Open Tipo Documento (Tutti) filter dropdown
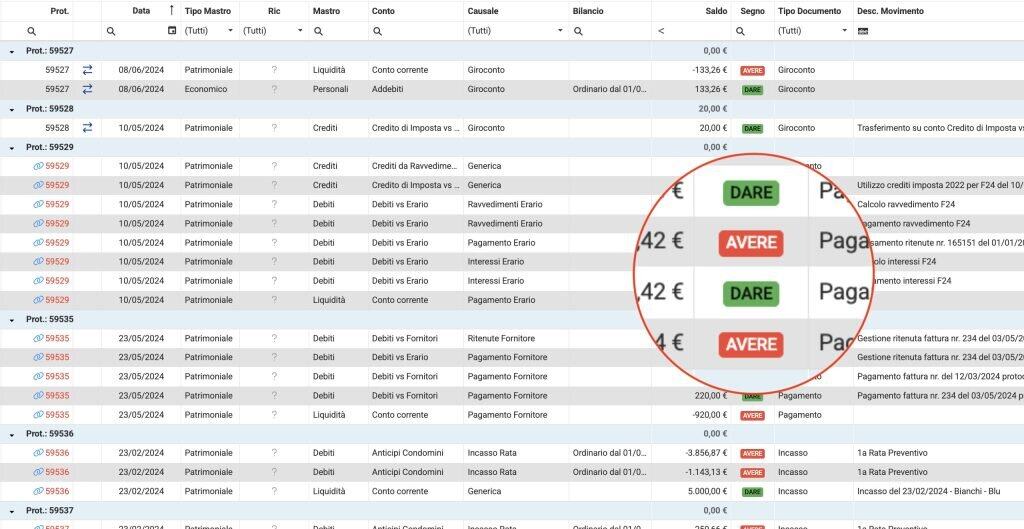 844,31
